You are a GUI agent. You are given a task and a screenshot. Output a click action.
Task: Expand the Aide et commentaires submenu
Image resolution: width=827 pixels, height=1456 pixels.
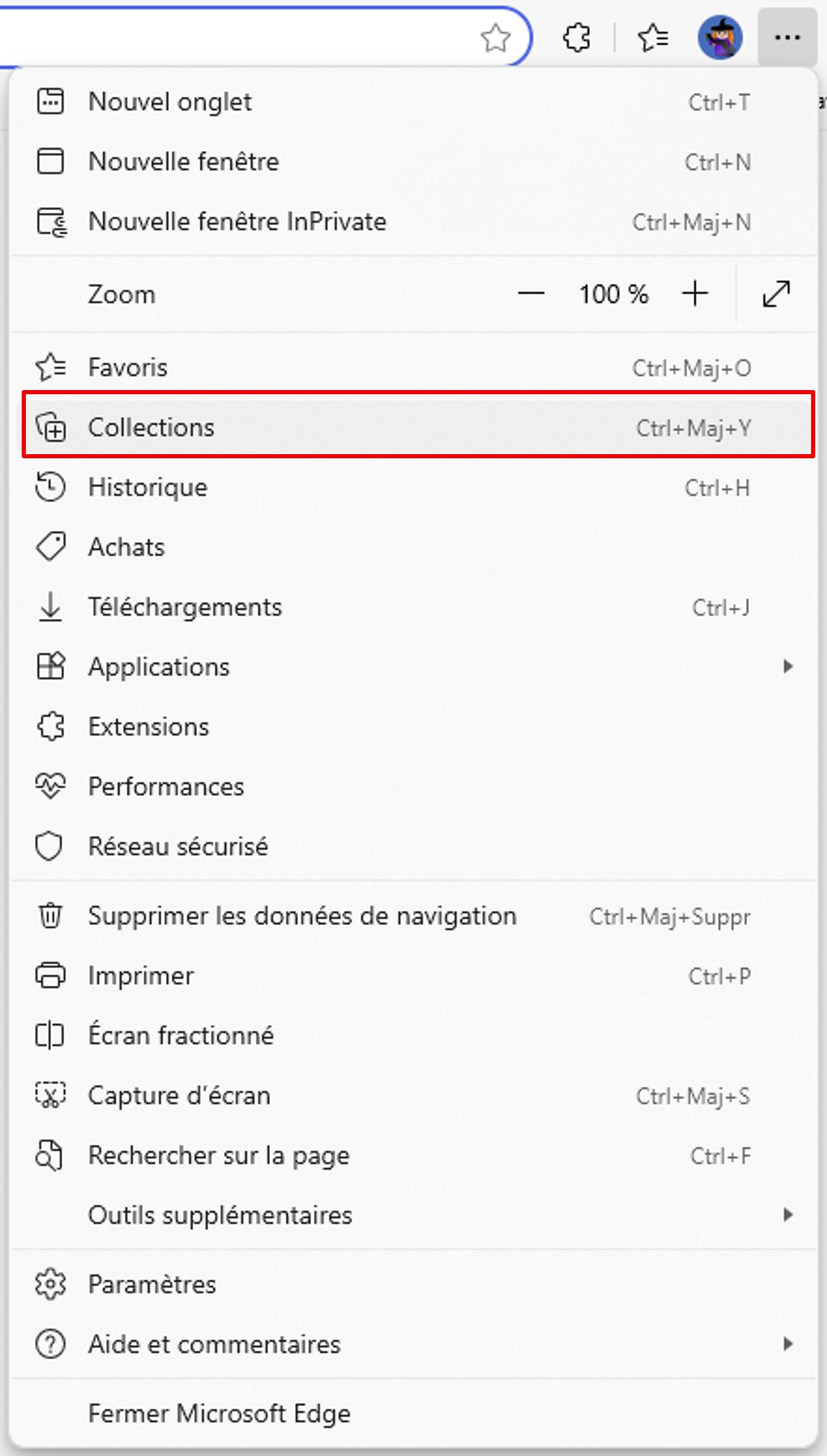pyautogui.click(x=788, y=1344)
